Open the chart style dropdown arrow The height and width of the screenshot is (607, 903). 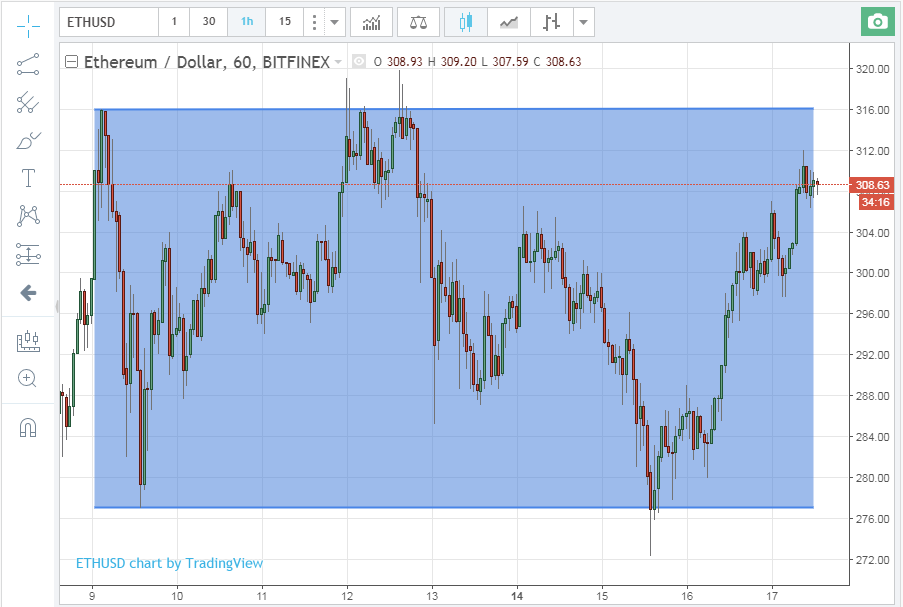coord(583,22)
